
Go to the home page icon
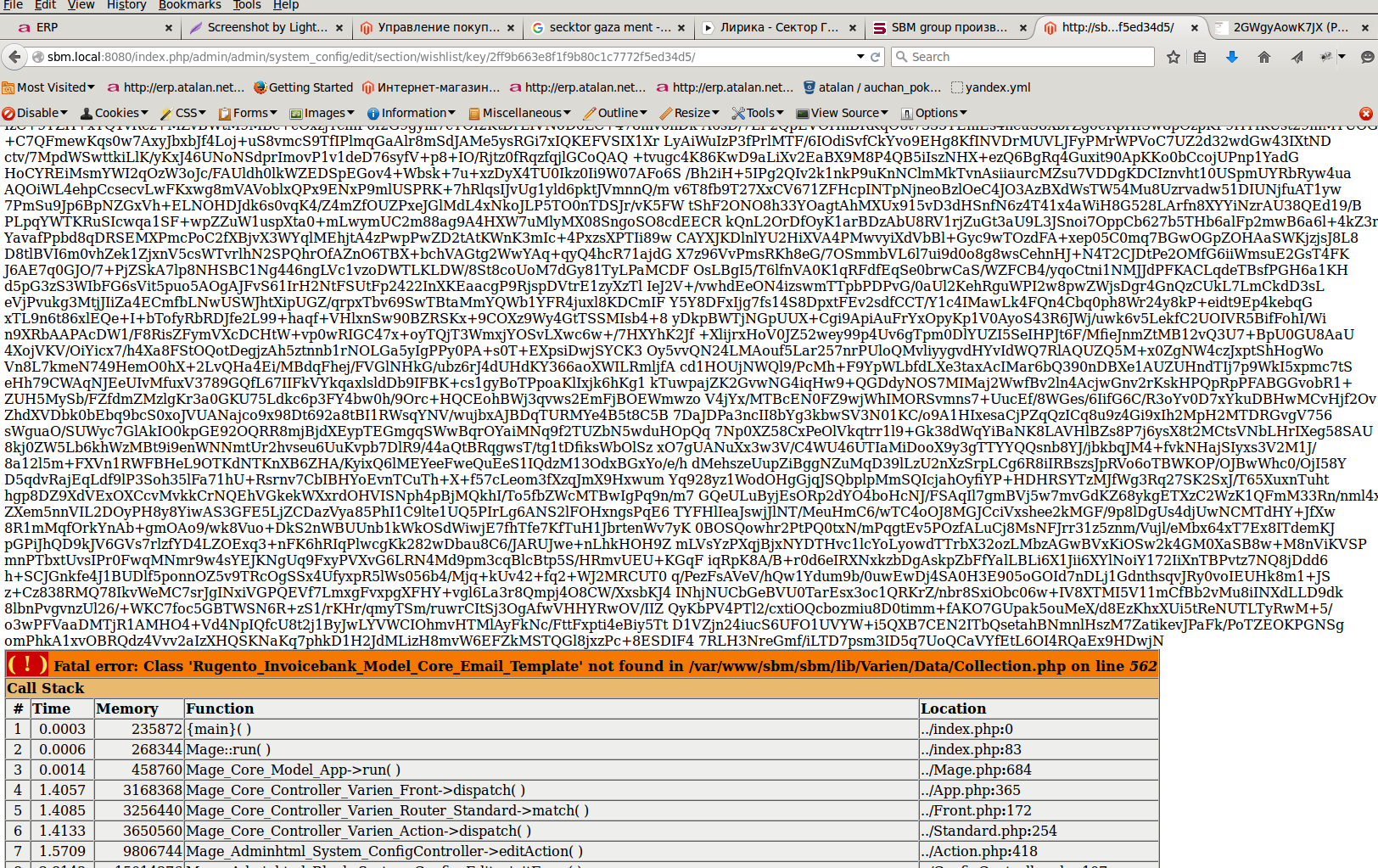coord(1264,57)
